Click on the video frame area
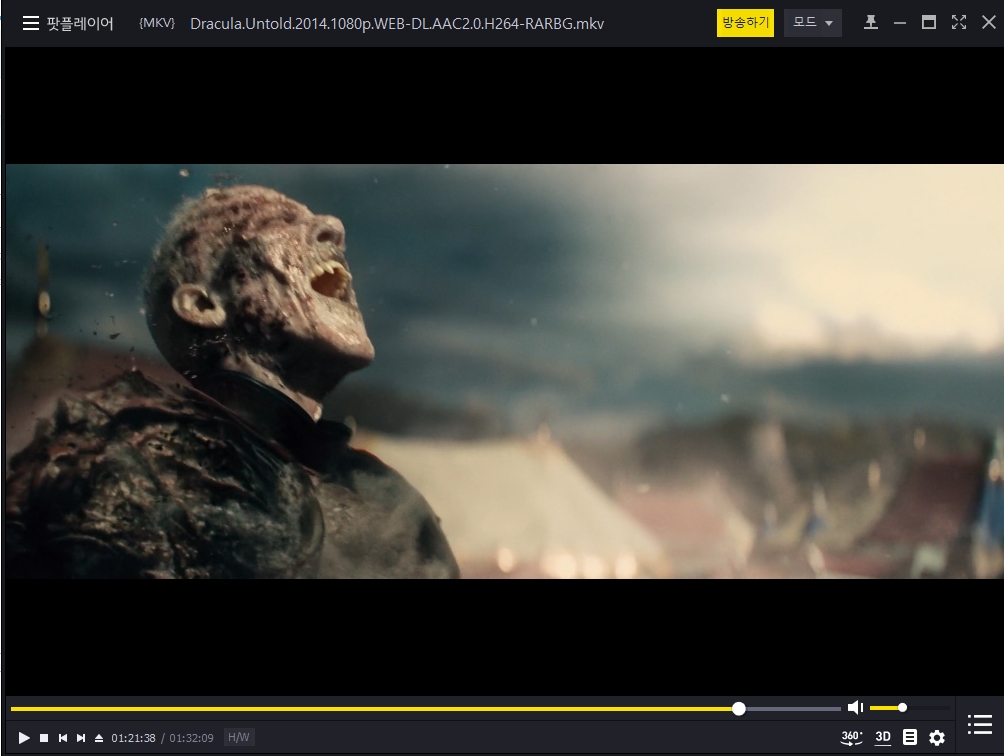Image resolution: width=1004 pixels, height=756 pixels. (x=505, y=371)
